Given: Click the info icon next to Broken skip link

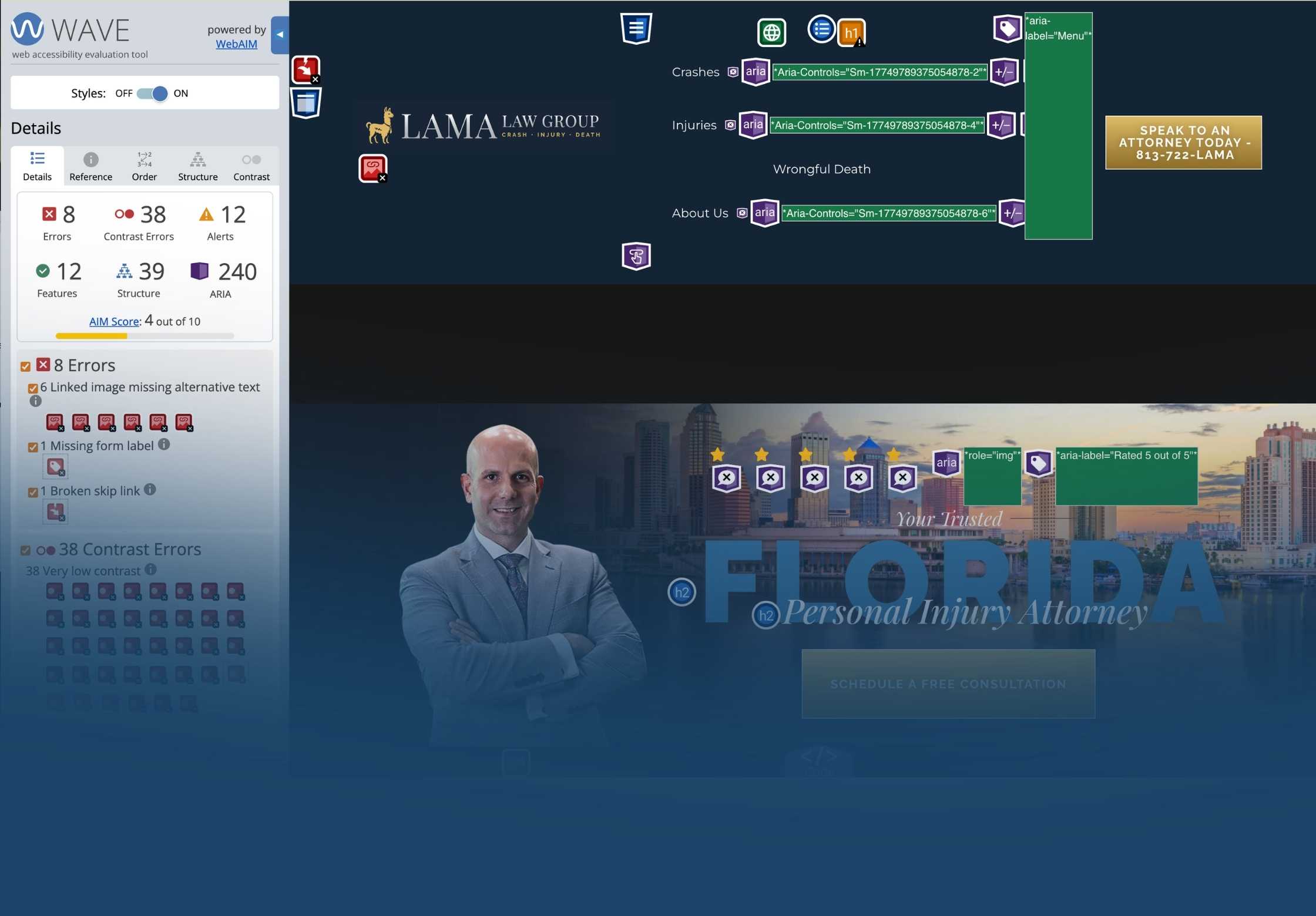Looking at the screenshot, I should point(150,489).
